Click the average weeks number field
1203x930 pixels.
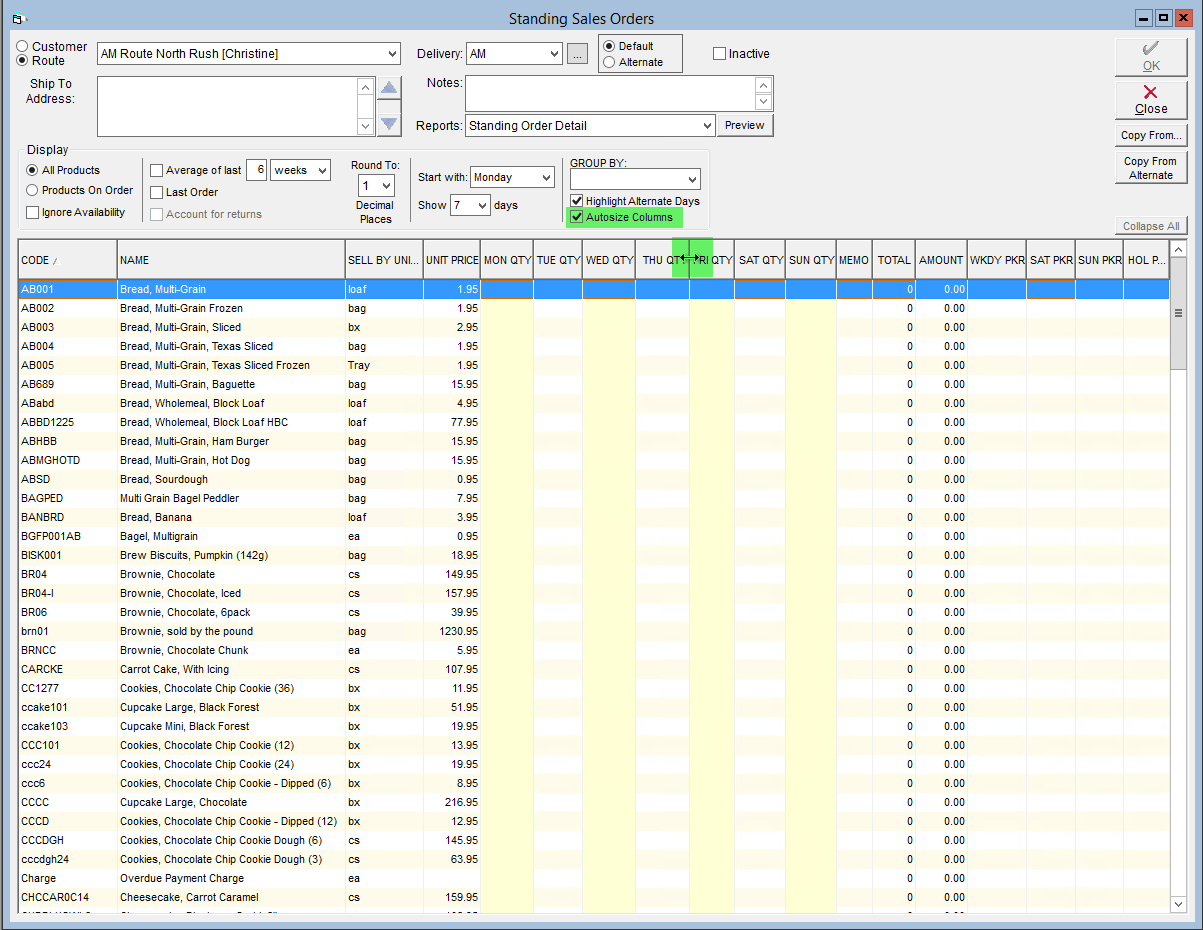[x=256, y=171]
